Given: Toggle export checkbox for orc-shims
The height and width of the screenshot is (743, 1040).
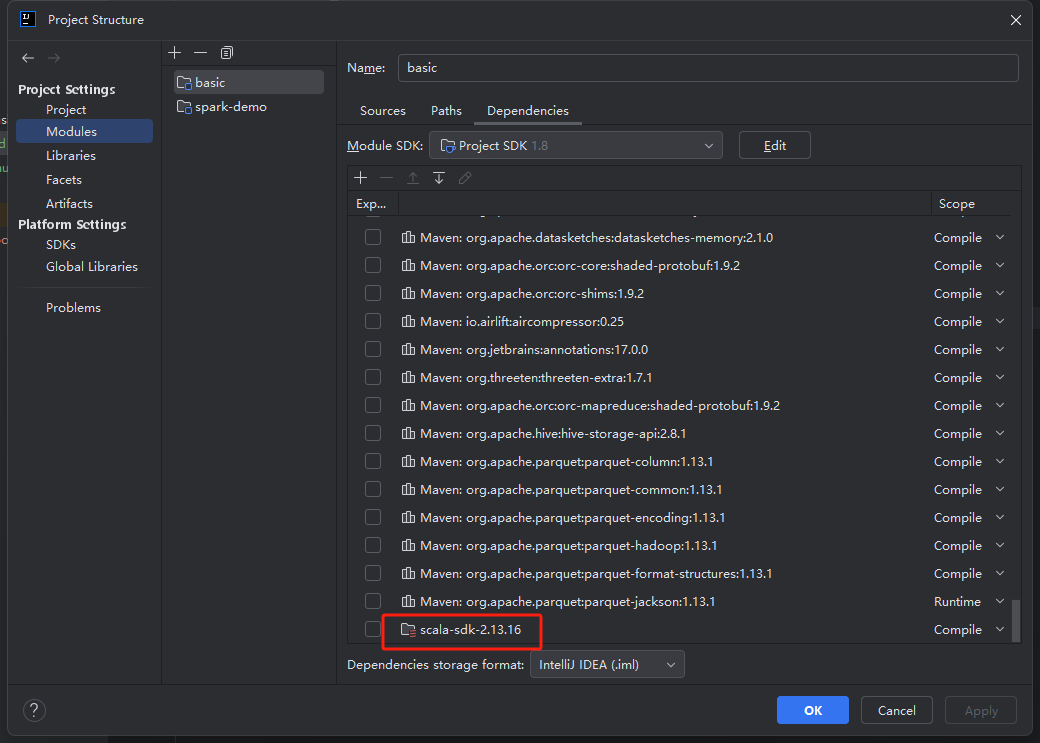Looking at the screenshot, I should [373, 293].
